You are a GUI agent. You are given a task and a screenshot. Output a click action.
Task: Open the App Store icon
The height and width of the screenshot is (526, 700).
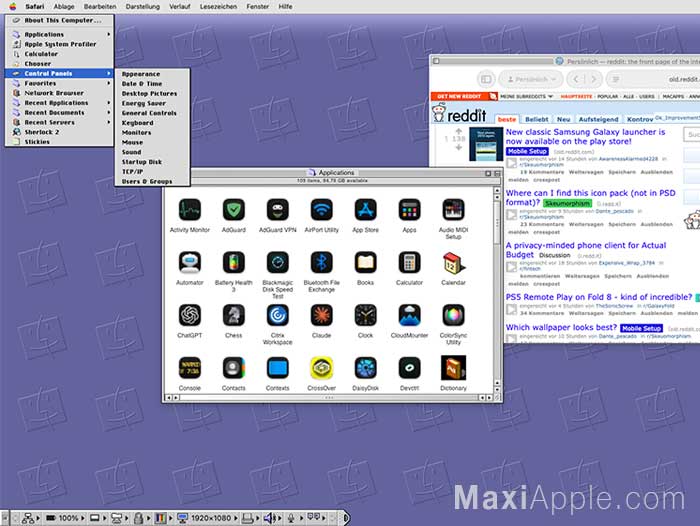point(365,210)
